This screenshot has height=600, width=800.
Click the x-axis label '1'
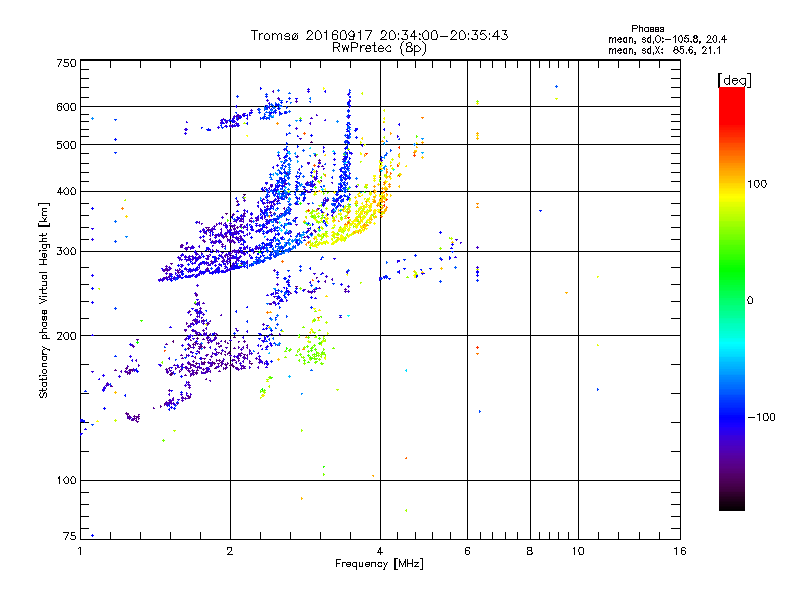click(80, 551)
